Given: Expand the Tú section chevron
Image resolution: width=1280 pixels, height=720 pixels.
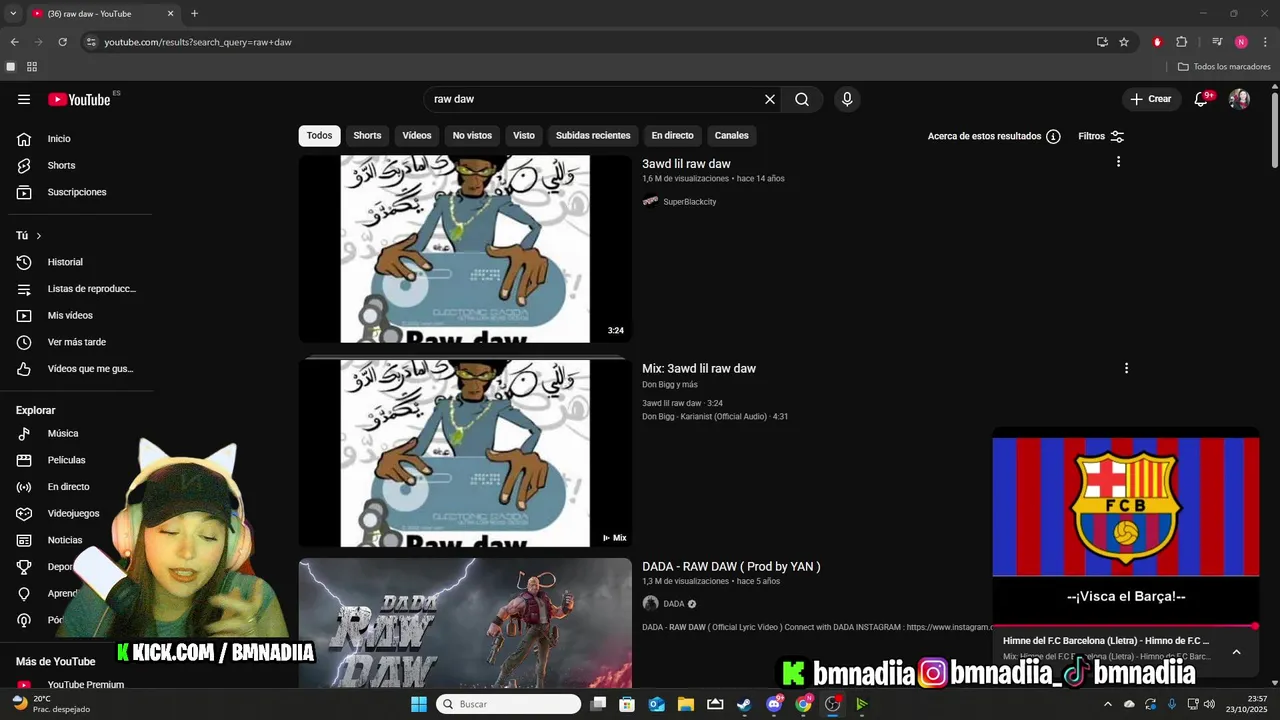Looking at the screenshot, I should pos(39,236).
